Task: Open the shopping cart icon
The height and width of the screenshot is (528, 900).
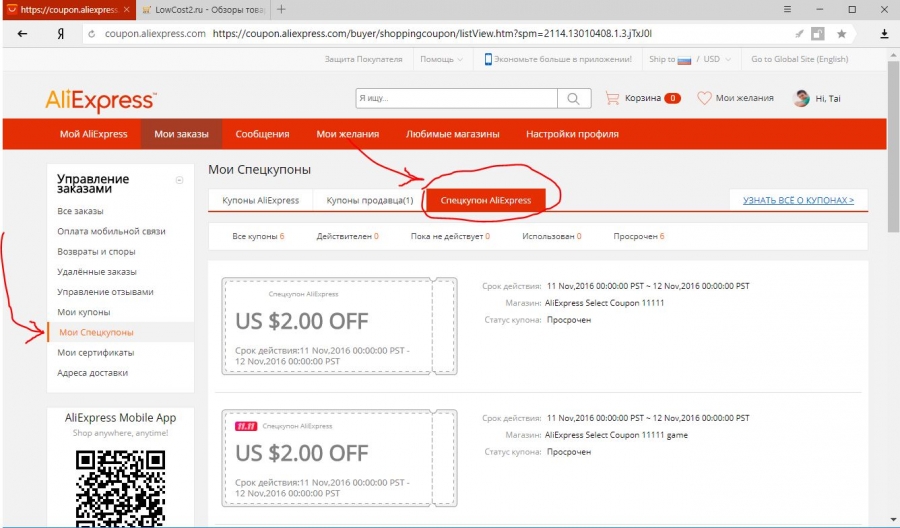Action: [612, 98]
